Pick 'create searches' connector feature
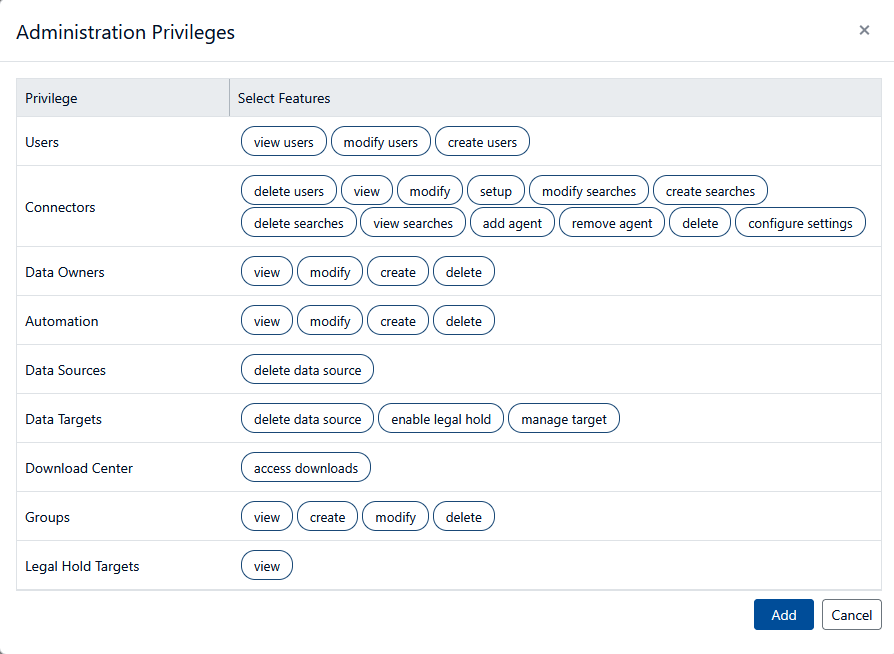The image size is (894, 654). tap(710, 191)
